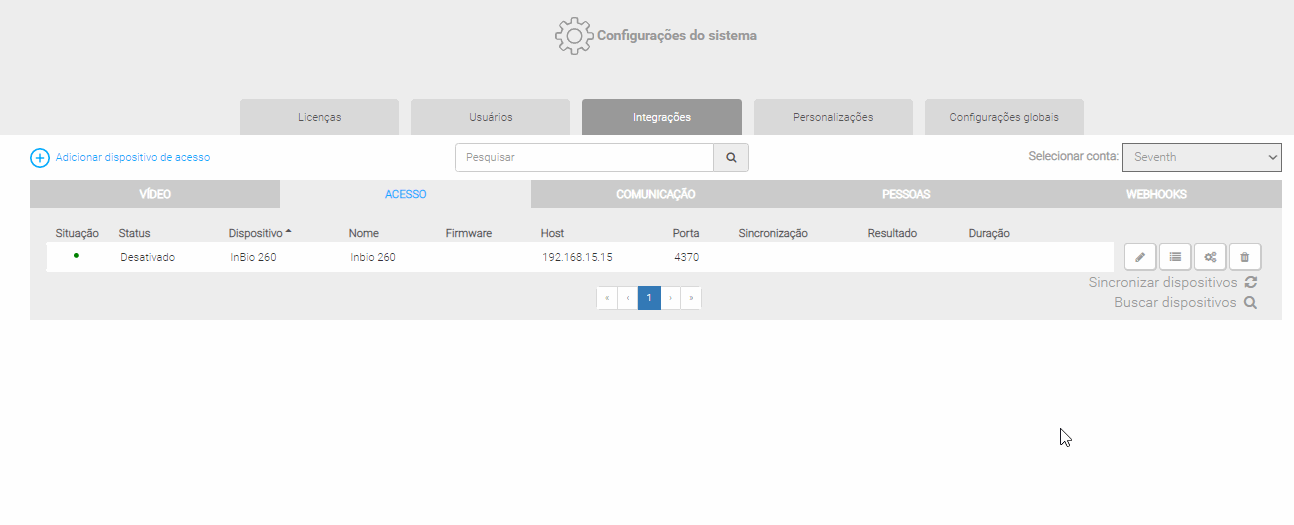
Task: Switch to the Licenças tab
Action: [319, 117]
